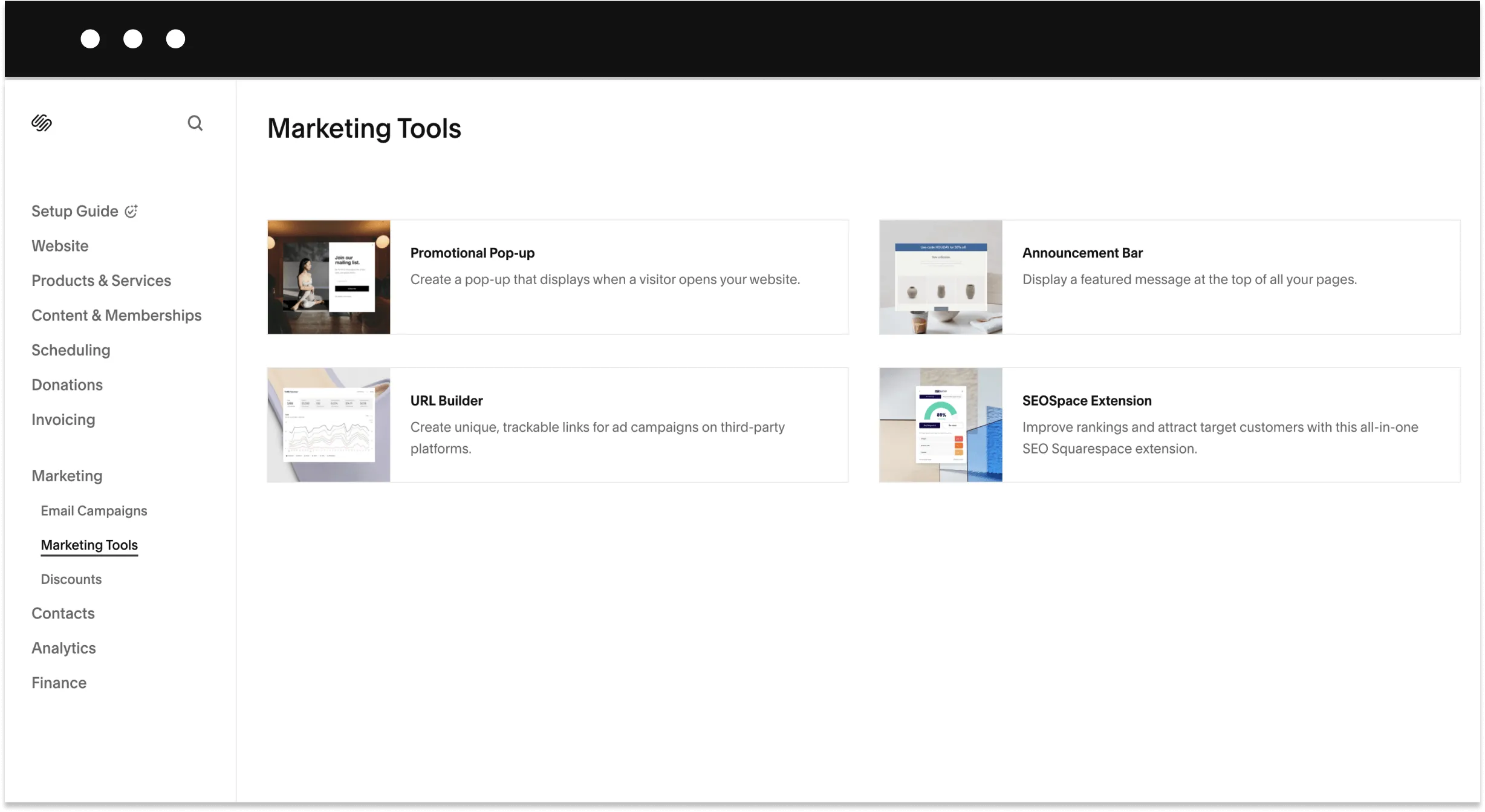Open Products & Services in sidebar
Image resolution: width=1485 pixels, height=812 pixels.
pyautogui.click(x=101, y=281)
